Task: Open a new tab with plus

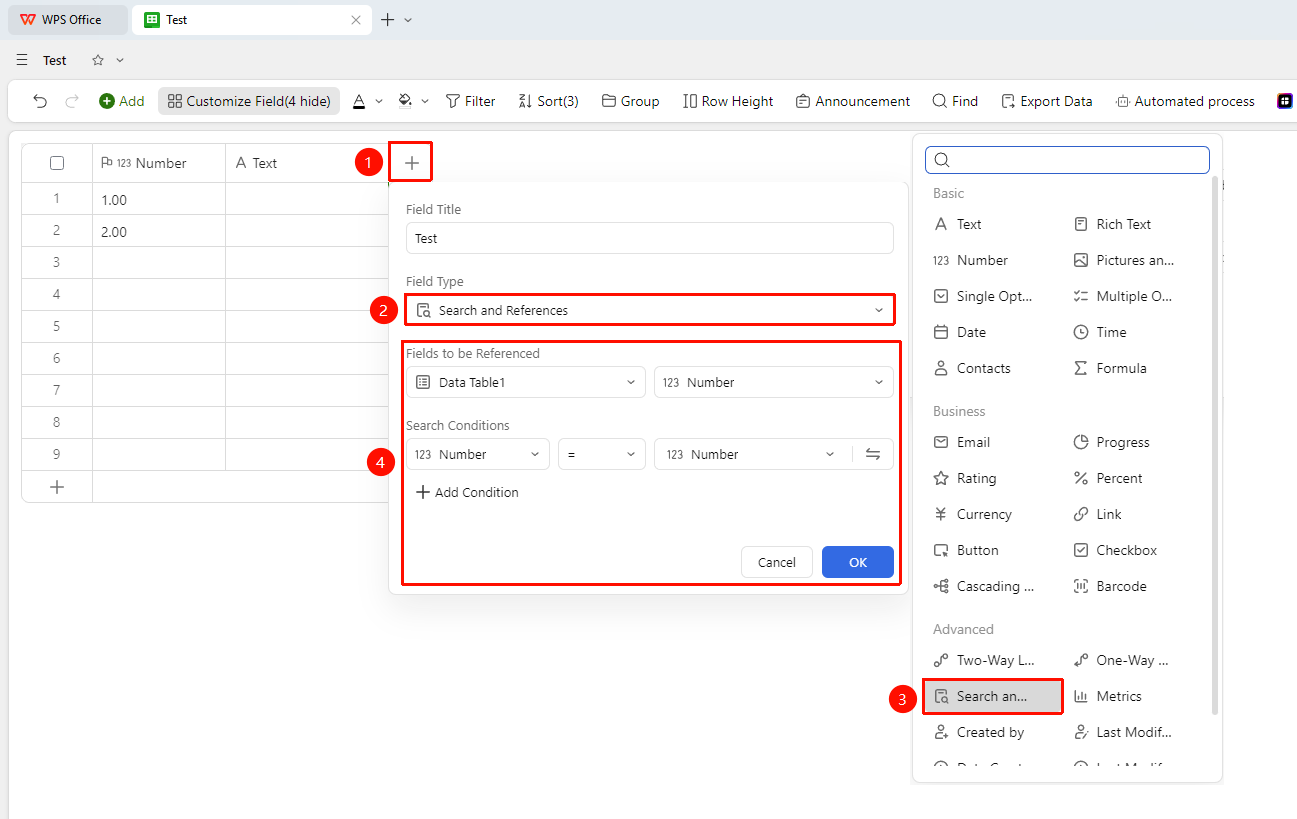Action: 388,20
